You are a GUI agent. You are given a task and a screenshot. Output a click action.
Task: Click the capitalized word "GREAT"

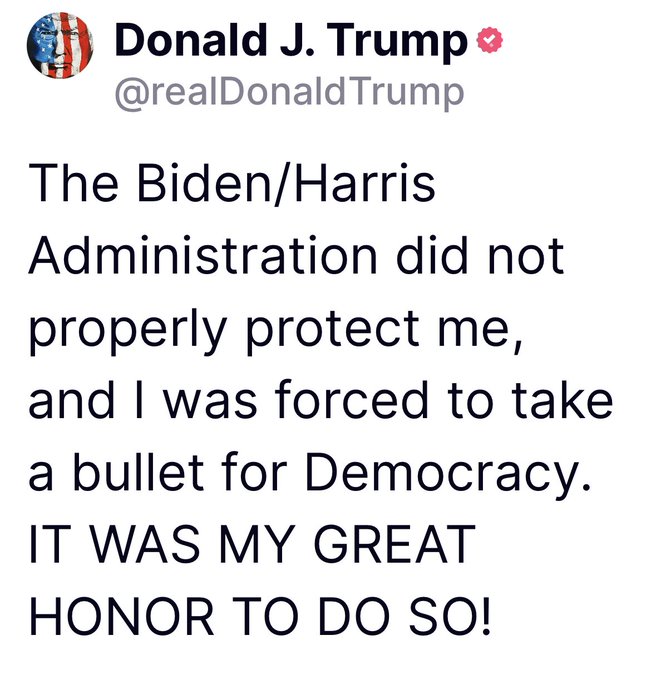[x=394, y=544]
